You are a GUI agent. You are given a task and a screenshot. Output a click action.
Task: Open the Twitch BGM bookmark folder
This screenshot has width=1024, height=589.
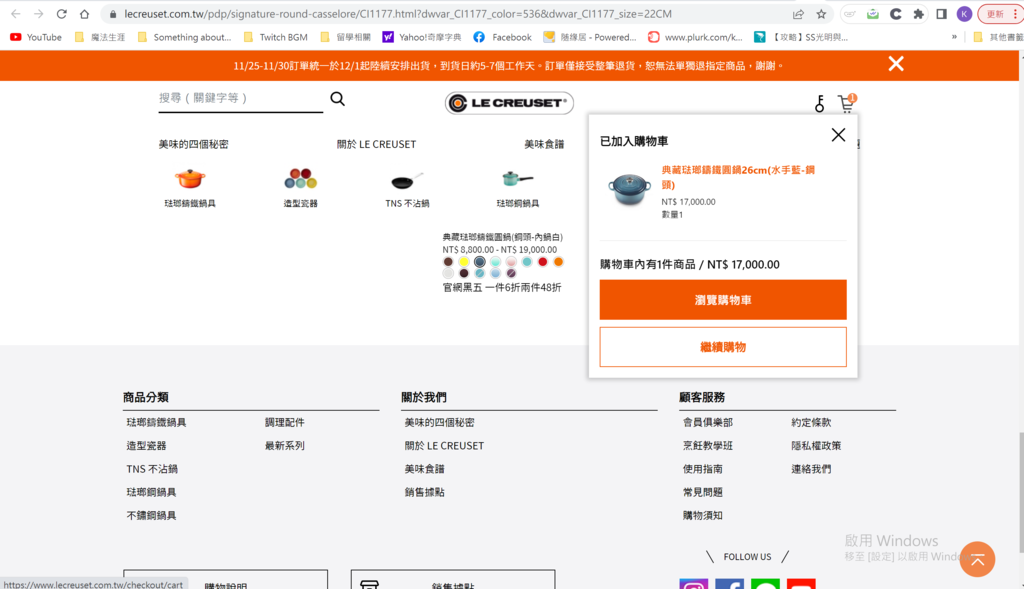(275, 37)
